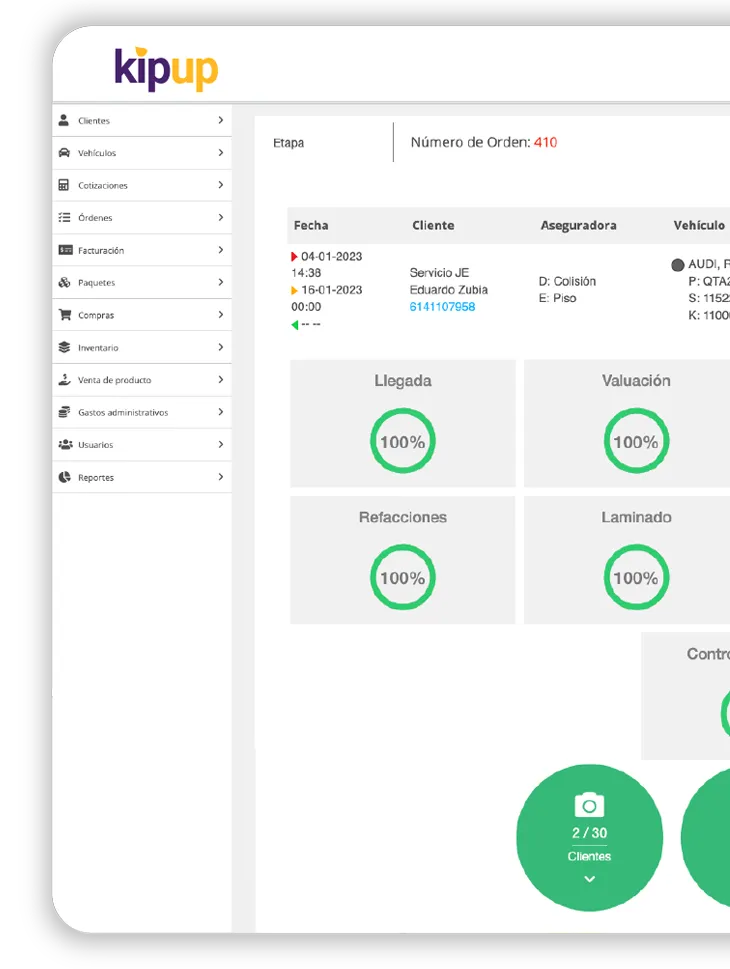Expand the Facturación menu chevron
This screenshot has height=969, width=730.
tap(221, 250)
